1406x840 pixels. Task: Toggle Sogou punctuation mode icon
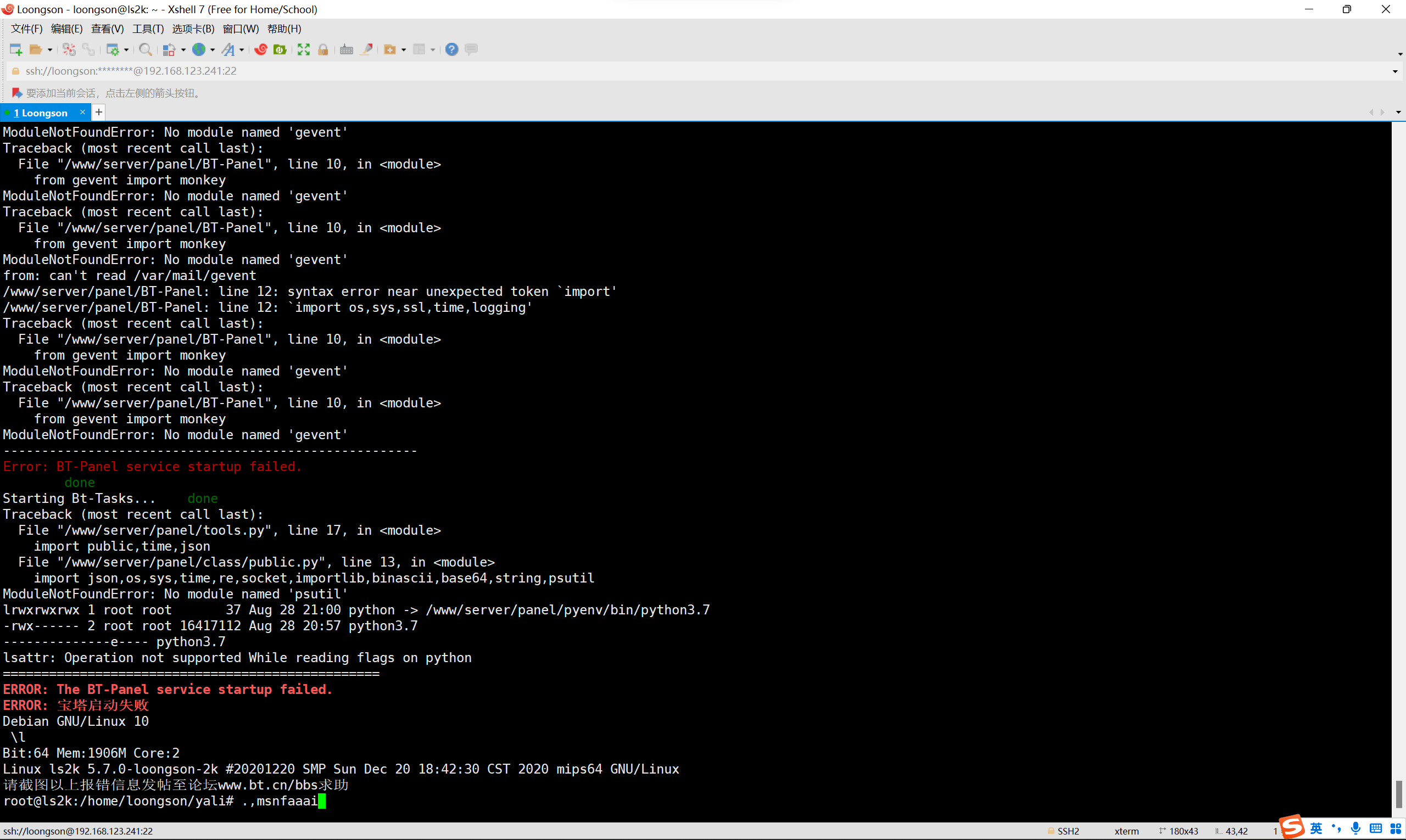tap(1336, 828)
